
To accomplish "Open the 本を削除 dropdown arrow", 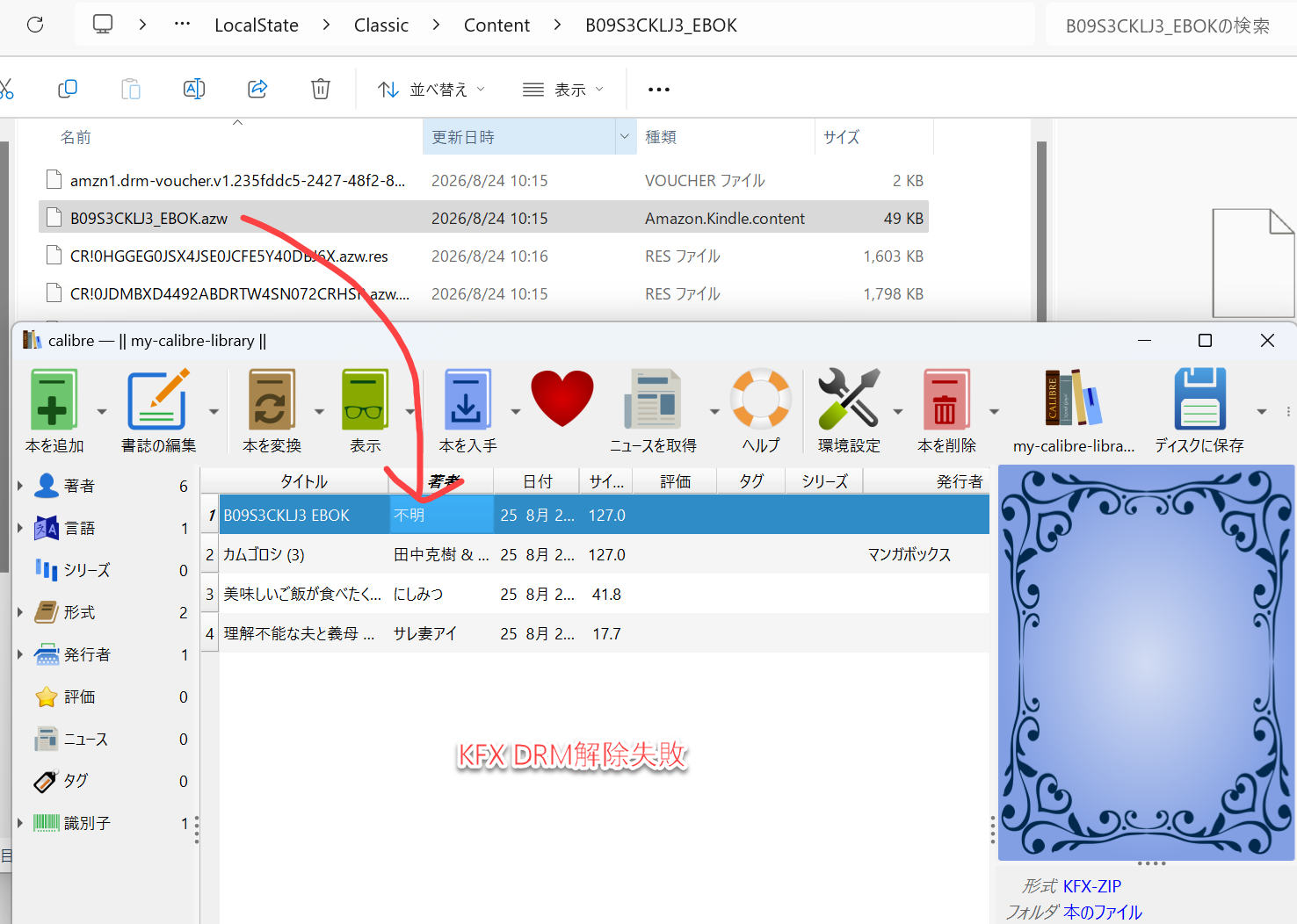I will [994, 411].
